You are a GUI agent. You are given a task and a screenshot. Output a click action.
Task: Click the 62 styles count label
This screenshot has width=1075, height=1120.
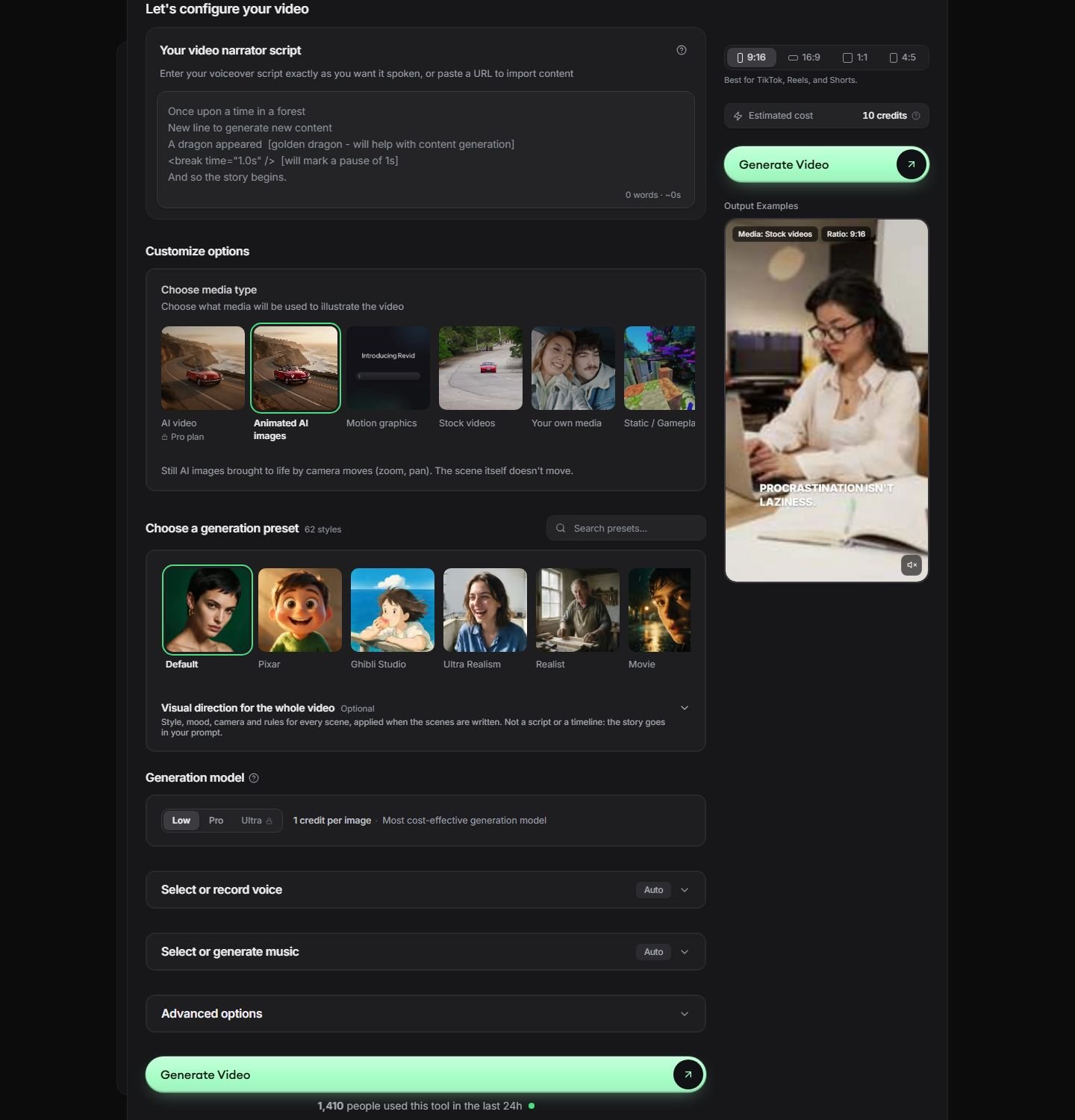[x=322, y=529]
